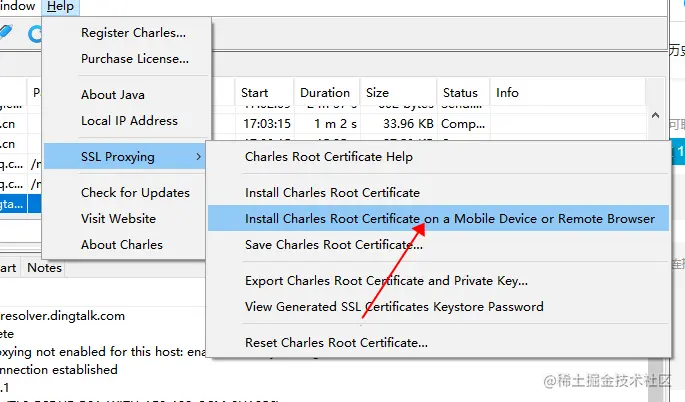This screenshot has height=402, width=685.
Task: Click the blue circular refresh toolbar icon
Action: coord(35,34)
